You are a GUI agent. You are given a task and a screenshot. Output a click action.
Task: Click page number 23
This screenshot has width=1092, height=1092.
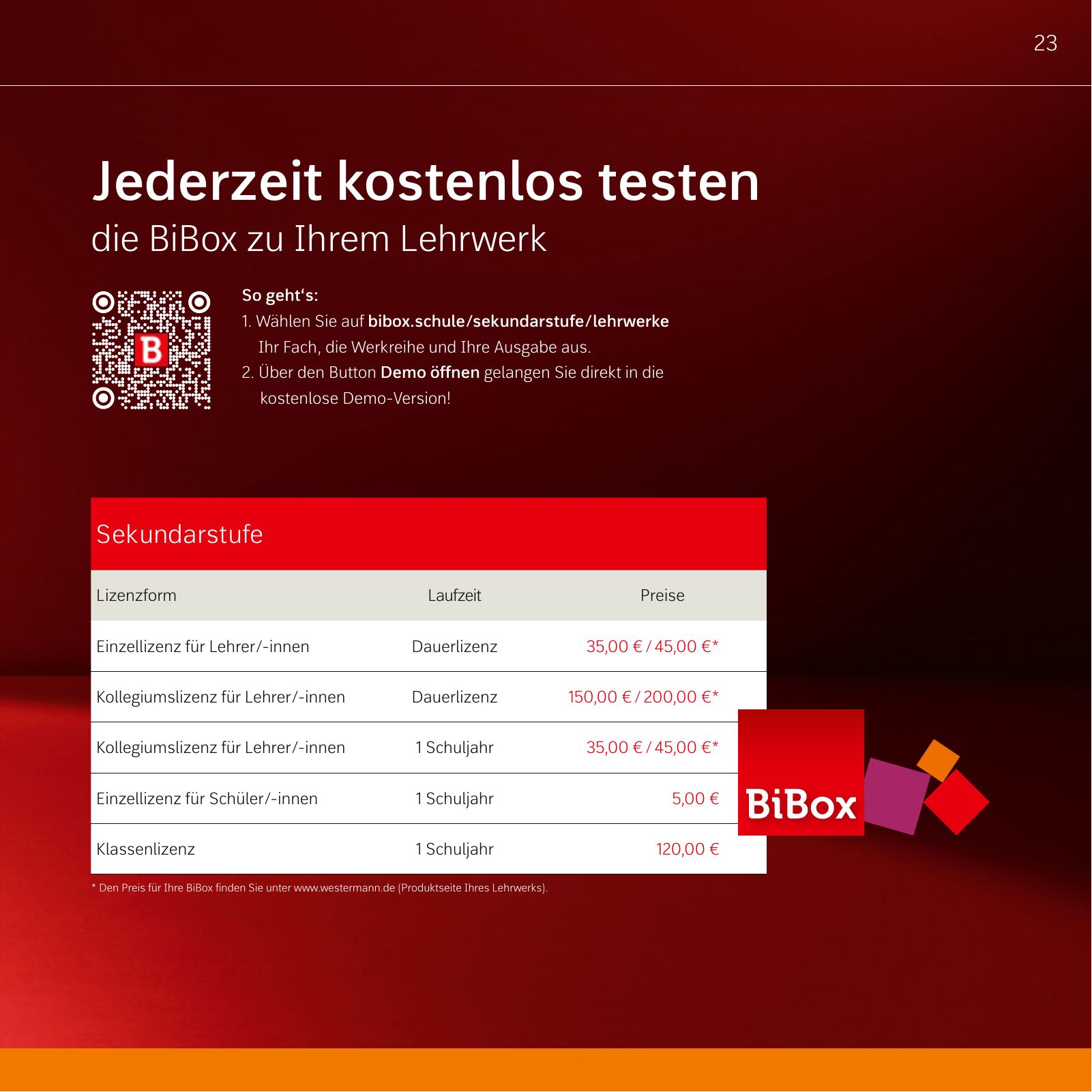[1045, 43]
